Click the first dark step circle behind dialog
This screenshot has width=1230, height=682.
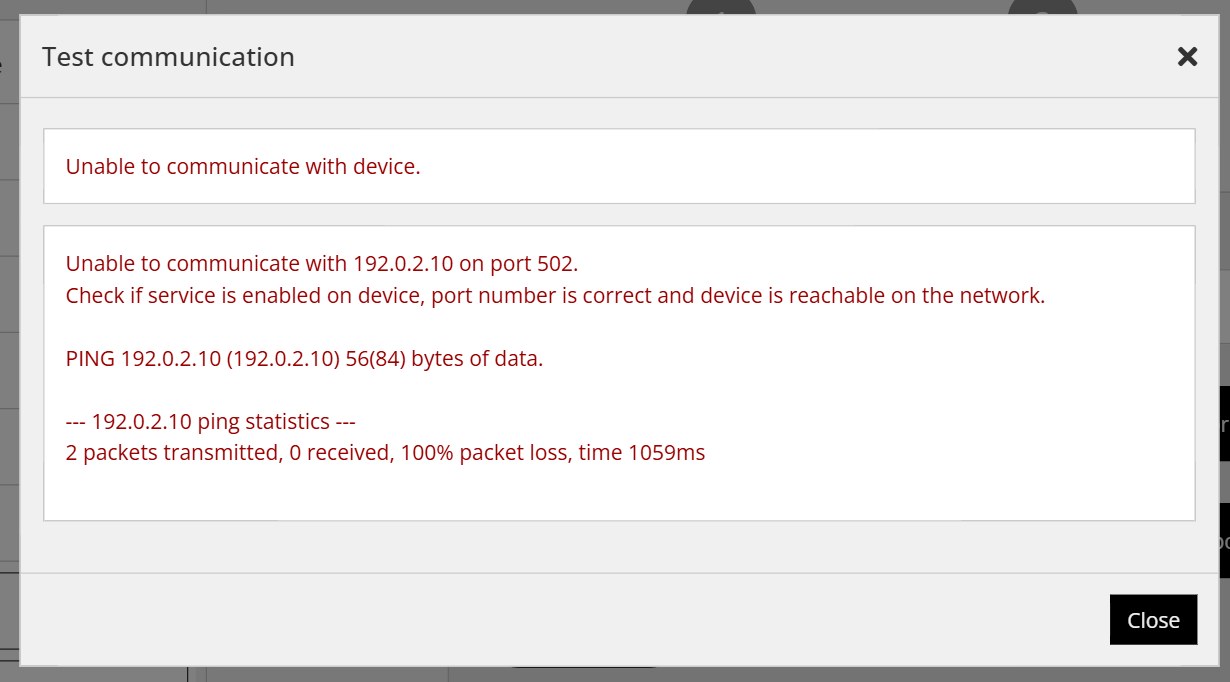[721, 7]
